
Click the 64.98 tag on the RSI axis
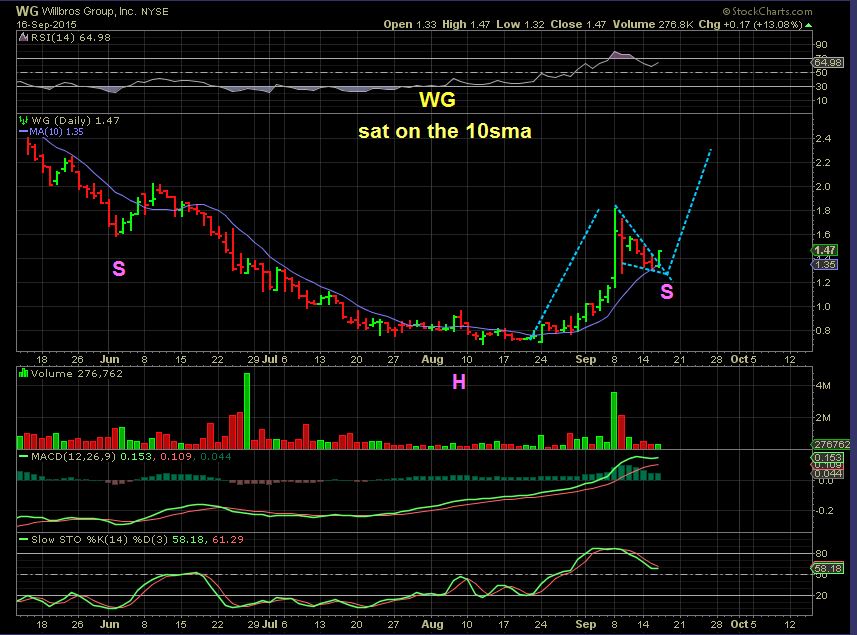(x=828, y=63)
